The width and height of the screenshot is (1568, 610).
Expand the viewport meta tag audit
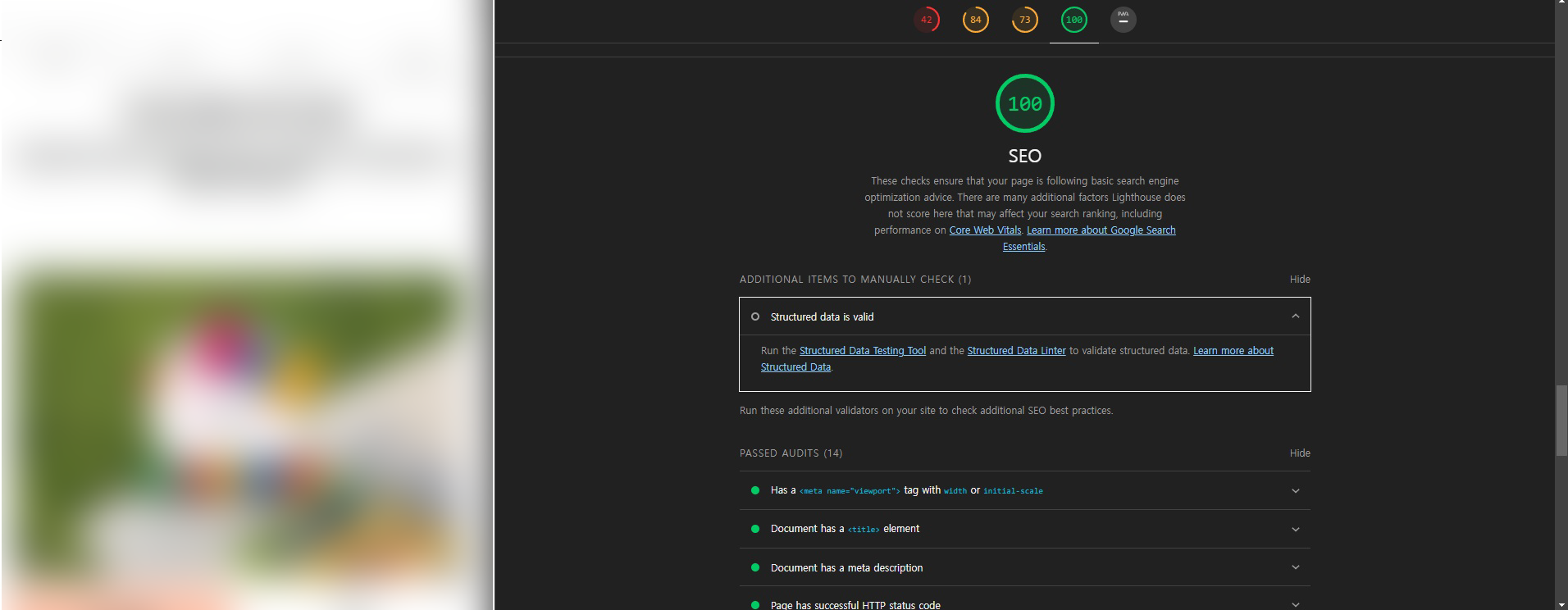pos(1295,490)
